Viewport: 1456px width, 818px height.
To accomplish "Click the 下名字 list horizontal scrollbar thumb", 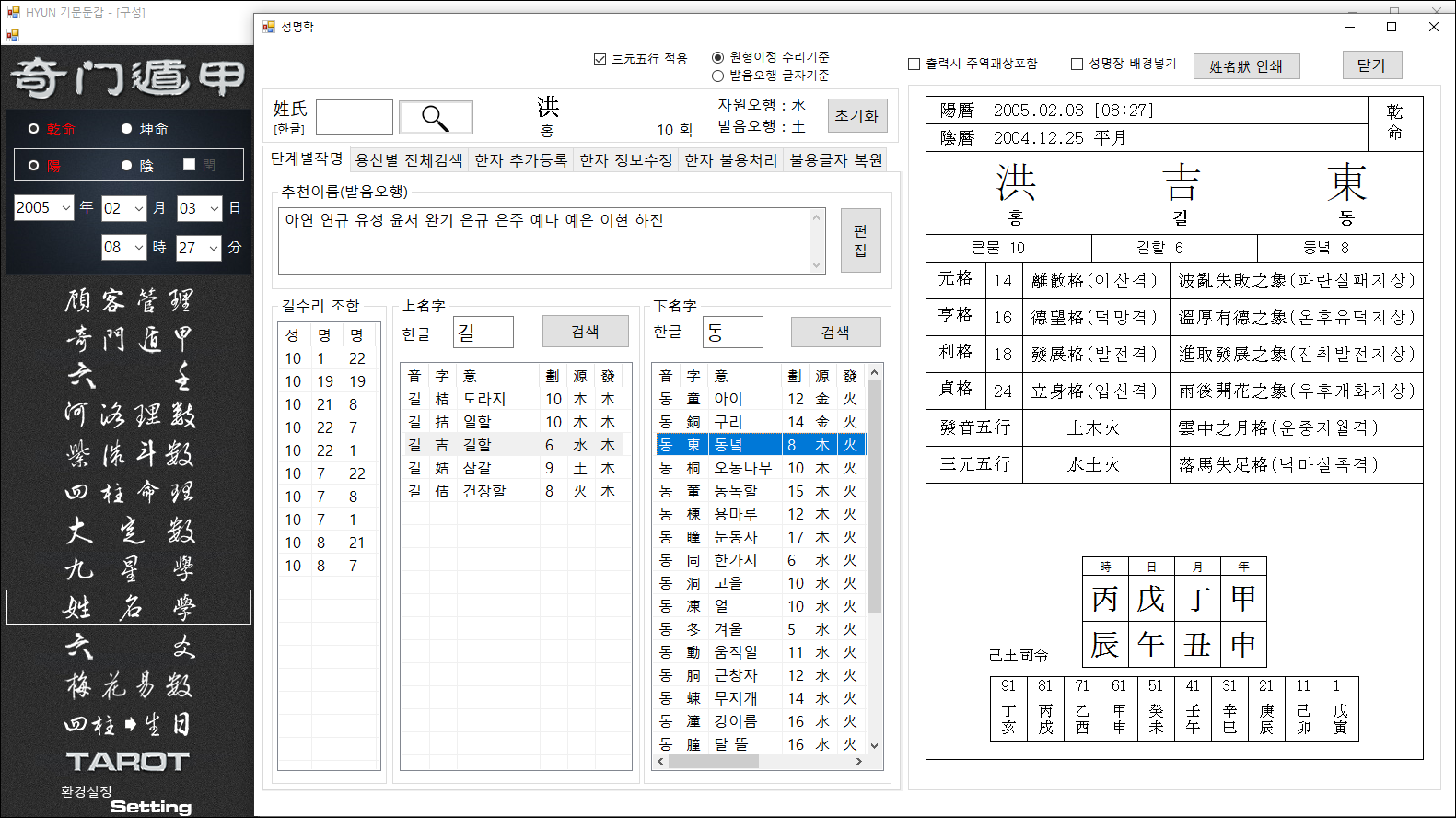I will 713,762.
